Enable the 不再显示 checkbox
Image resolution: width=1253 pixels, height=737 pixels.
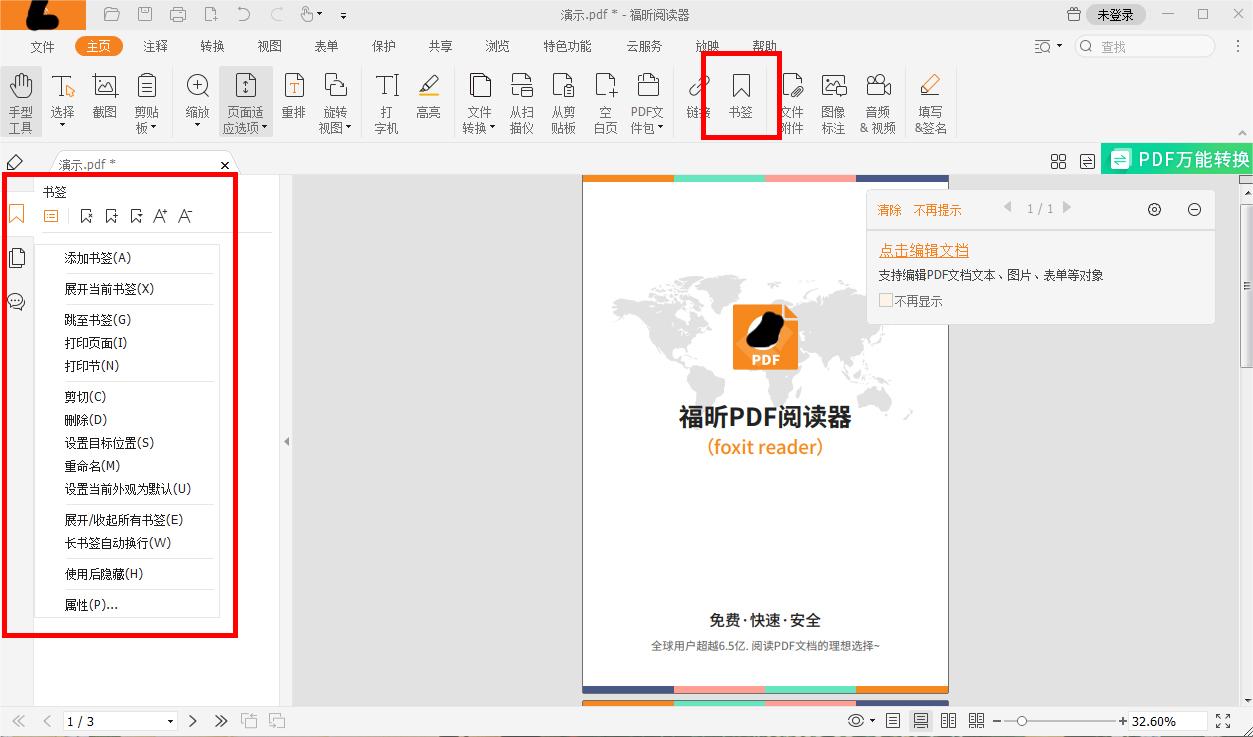coord(886,300)
